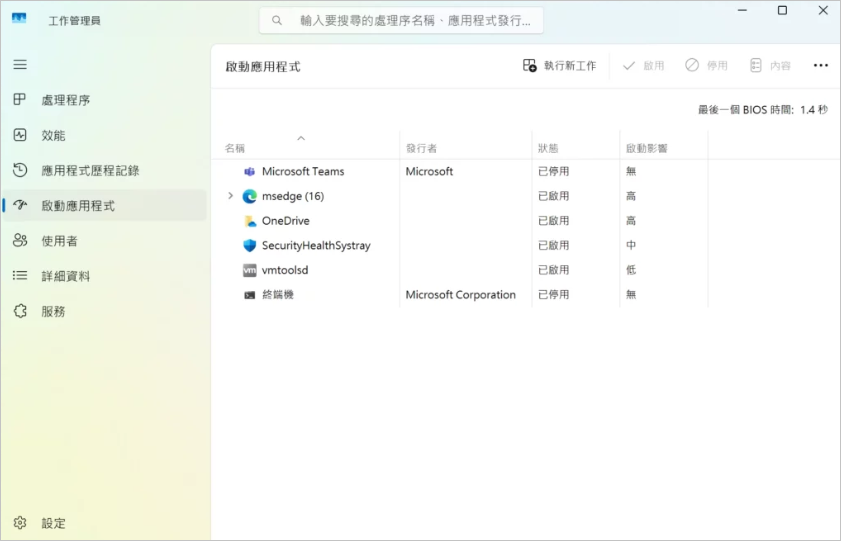Click 高 impact of msedge
The width and height of the screenshot is (841, 541).
(631, 196)
